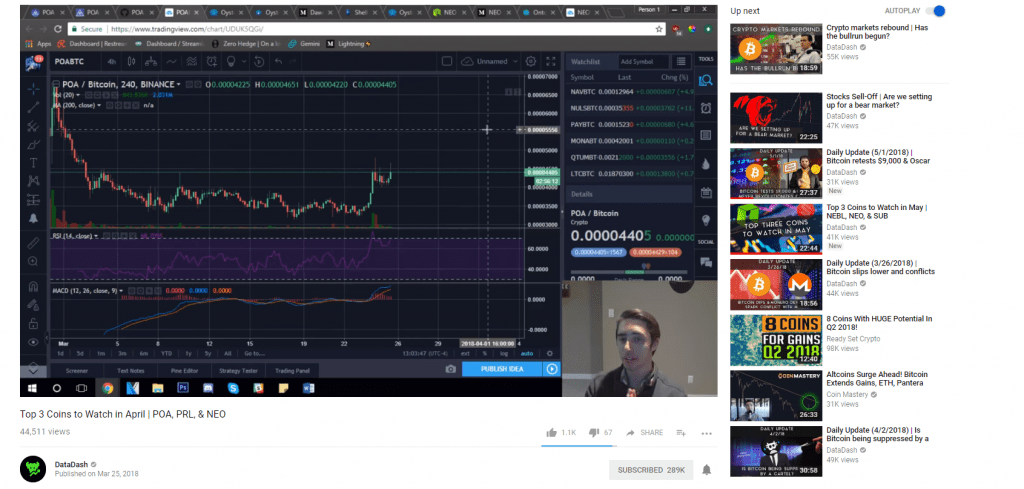Toggle the auto scale option
1024x489 pixels.
(526, 353)
